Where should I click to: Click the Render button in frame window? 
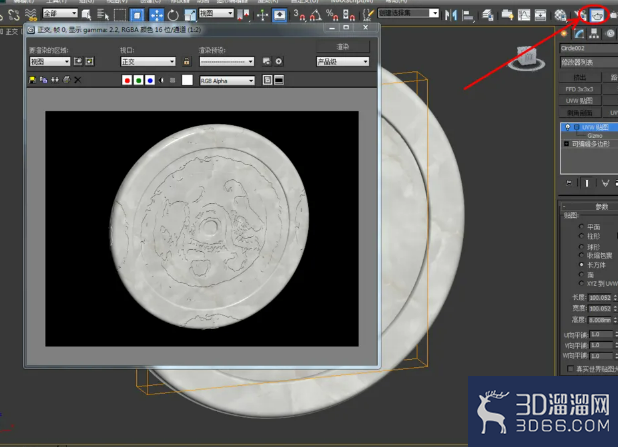coord(343,47)
